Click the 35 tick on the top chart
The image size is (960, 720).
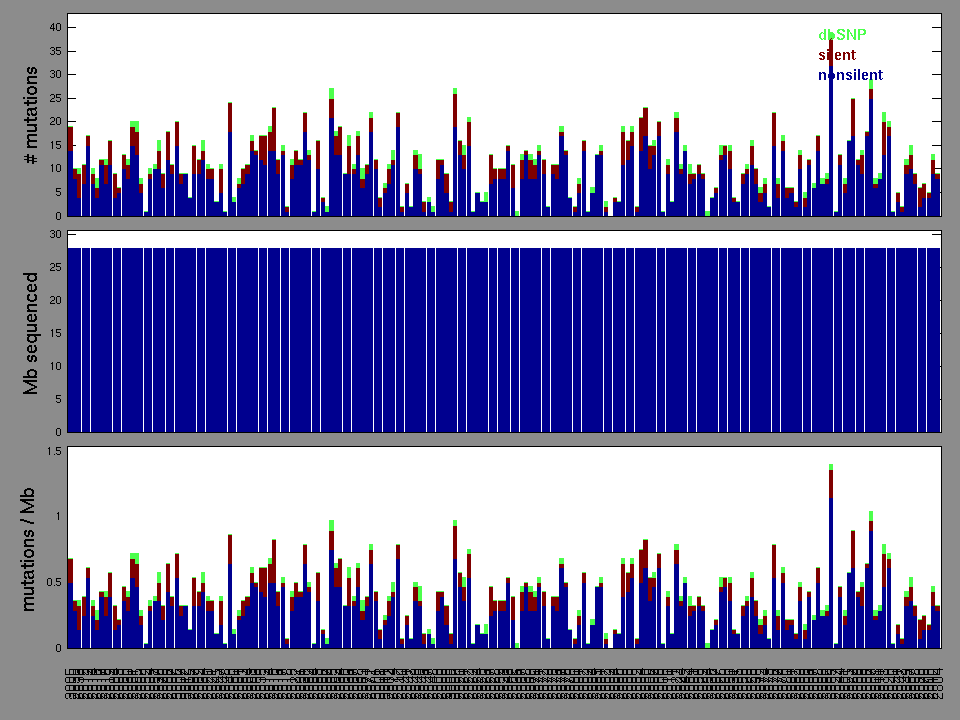[x=56, y=51]
